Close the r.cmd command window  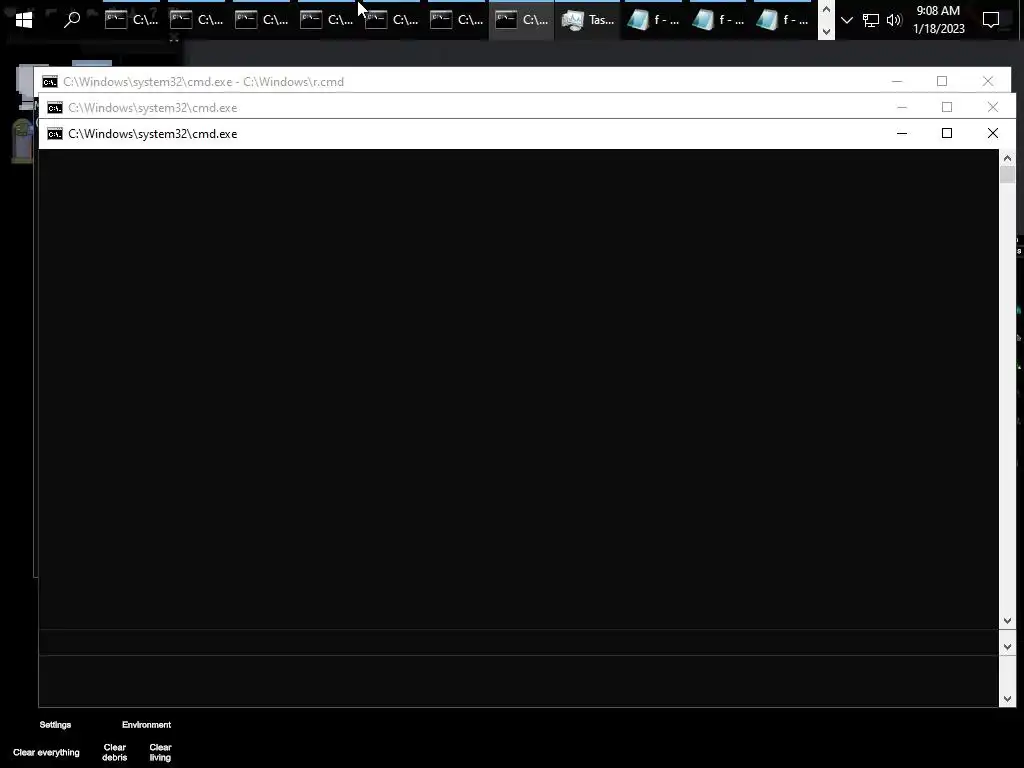(x=987, y=81)
